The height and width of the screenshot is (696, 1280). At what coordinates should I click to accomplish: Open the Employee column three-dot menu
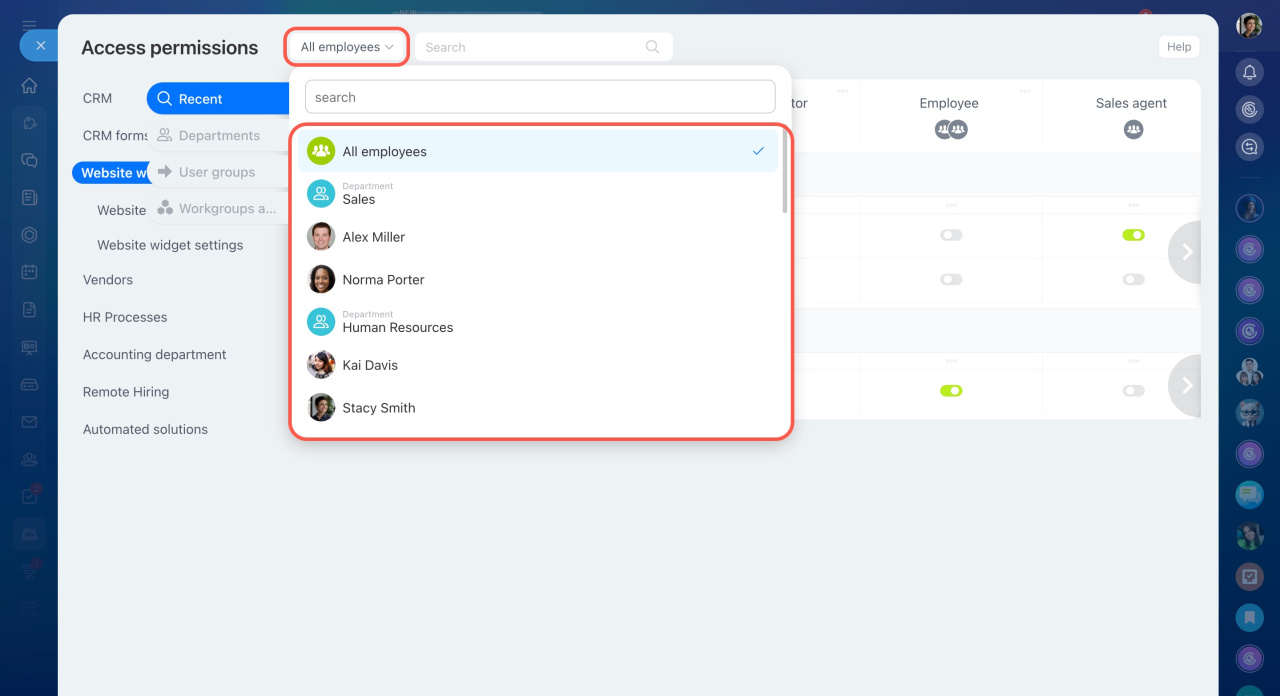coord(1025,91)
